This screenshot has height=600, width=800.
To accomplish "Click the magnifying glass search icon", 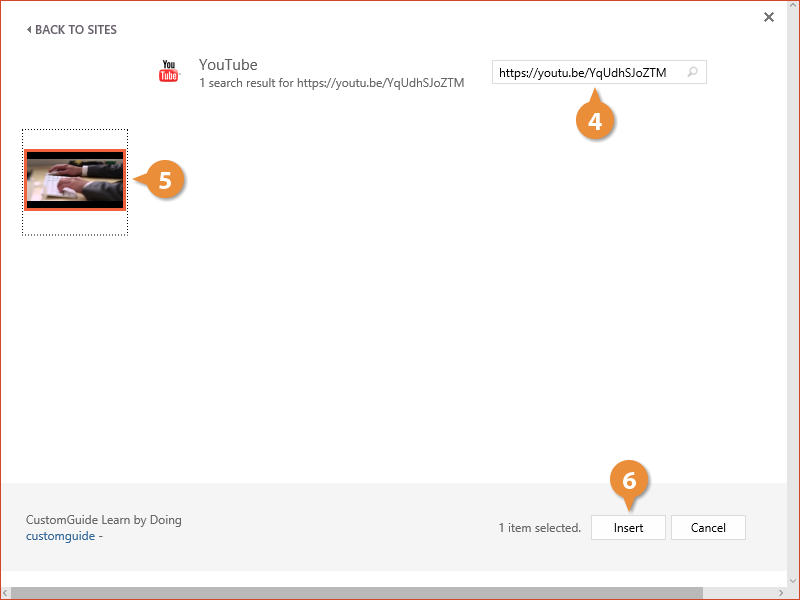I will pyautogui.click(x=692, y=73).
